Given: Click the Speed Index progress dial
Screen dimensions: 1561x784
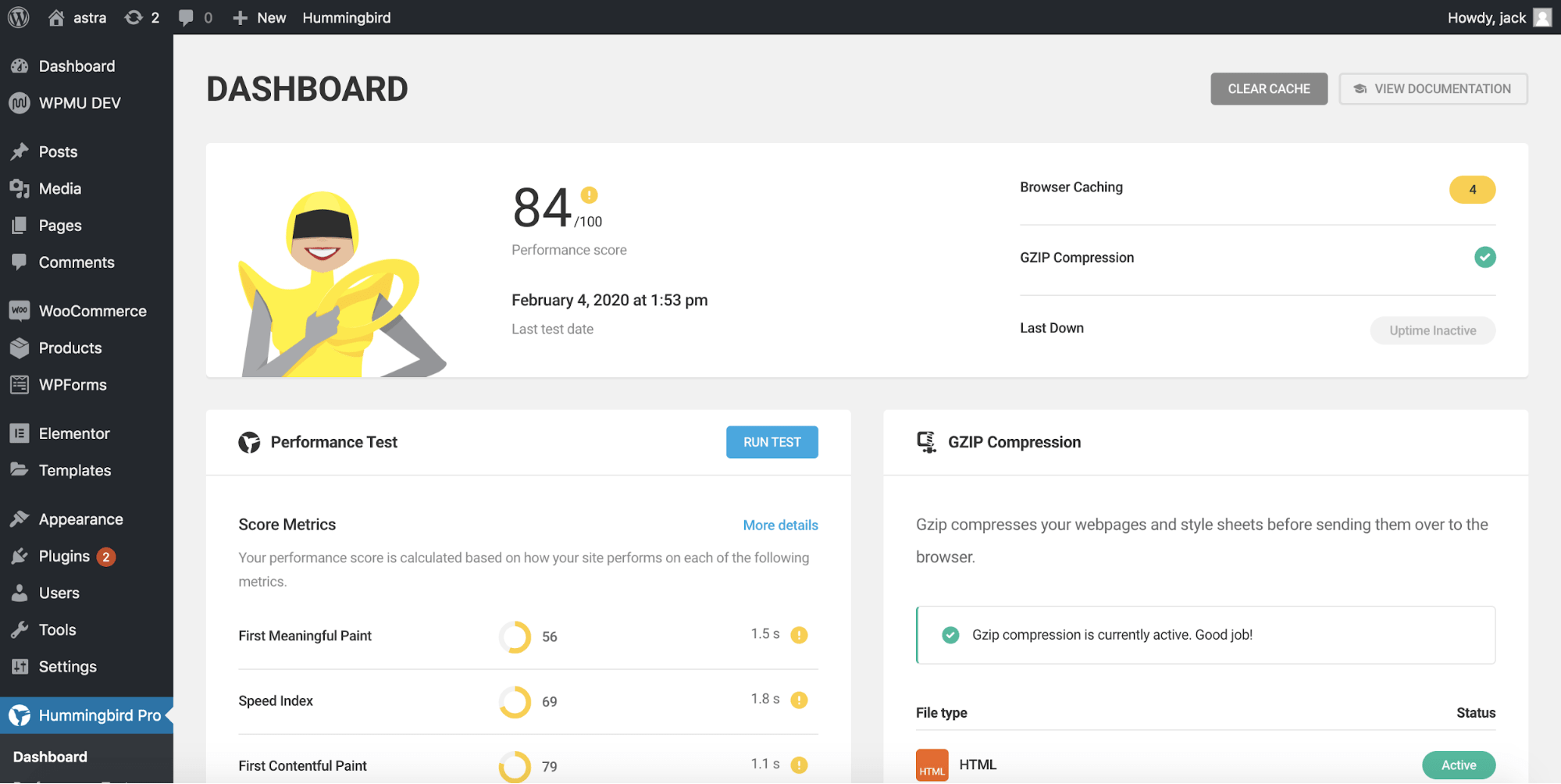Looking at the screenshot, I should [515, 700].
